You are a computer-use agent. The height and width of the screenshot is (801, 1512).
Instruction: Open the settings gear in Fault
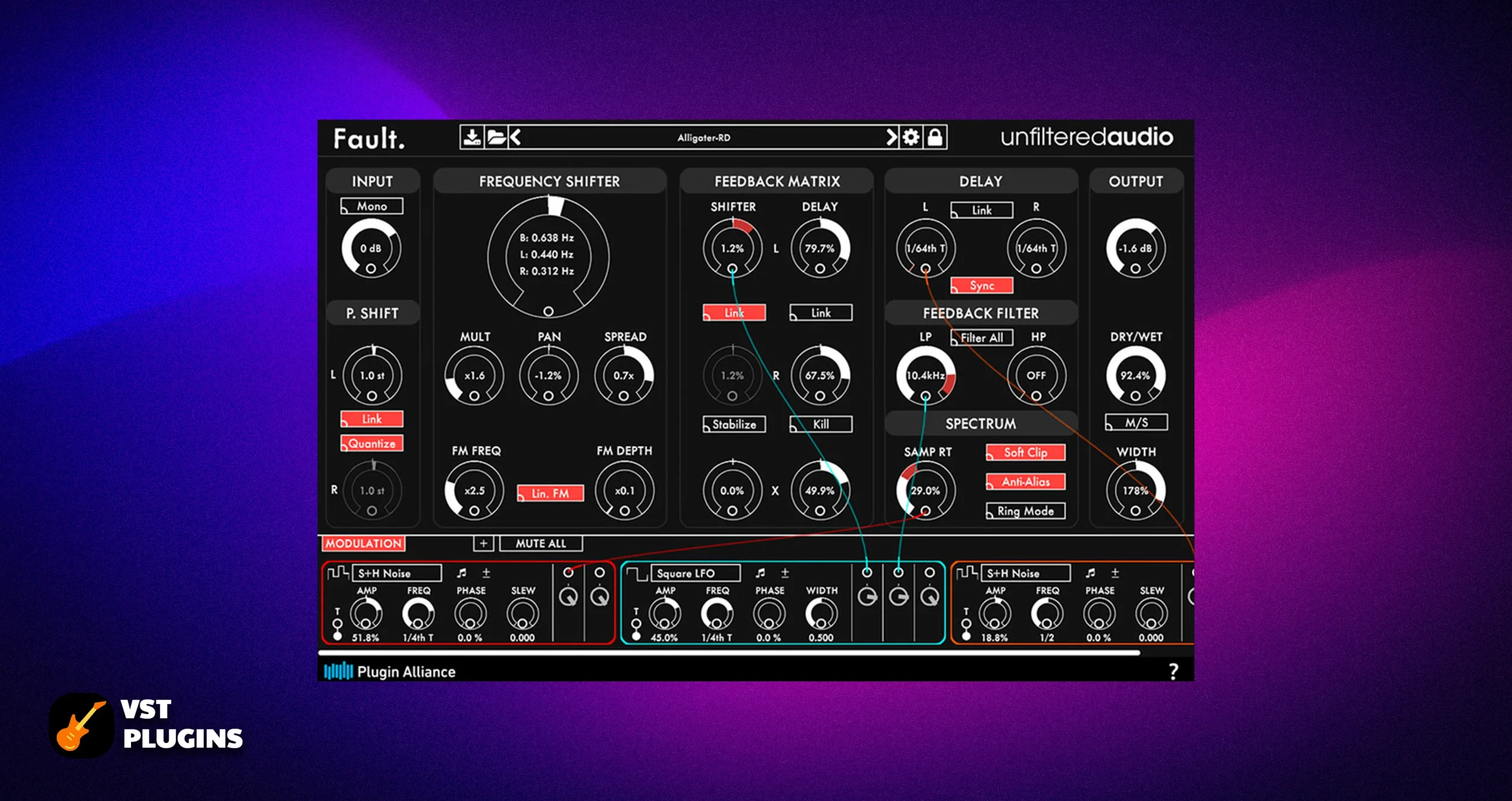pyautogui.click(x=911, y=138)
